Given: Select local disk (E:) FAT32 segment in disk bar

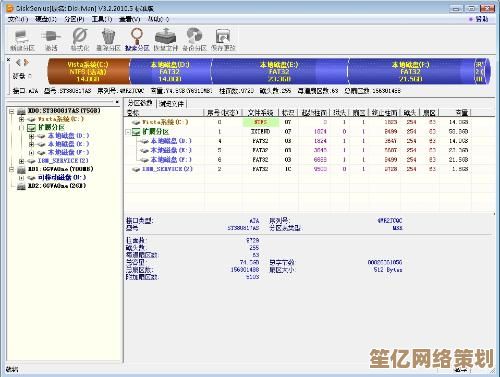Looking at the screenshot, I should [x=279, y=71].
